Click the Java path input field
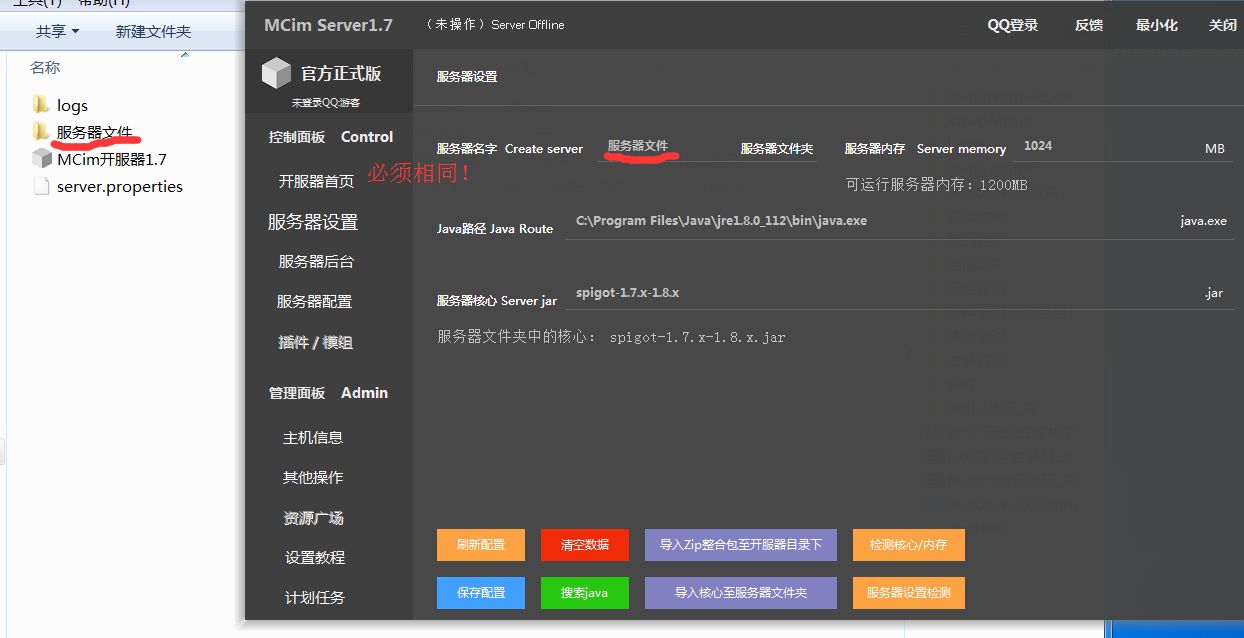The height and width of the screenshot is (638, 1244). click(x=868, y=221)
